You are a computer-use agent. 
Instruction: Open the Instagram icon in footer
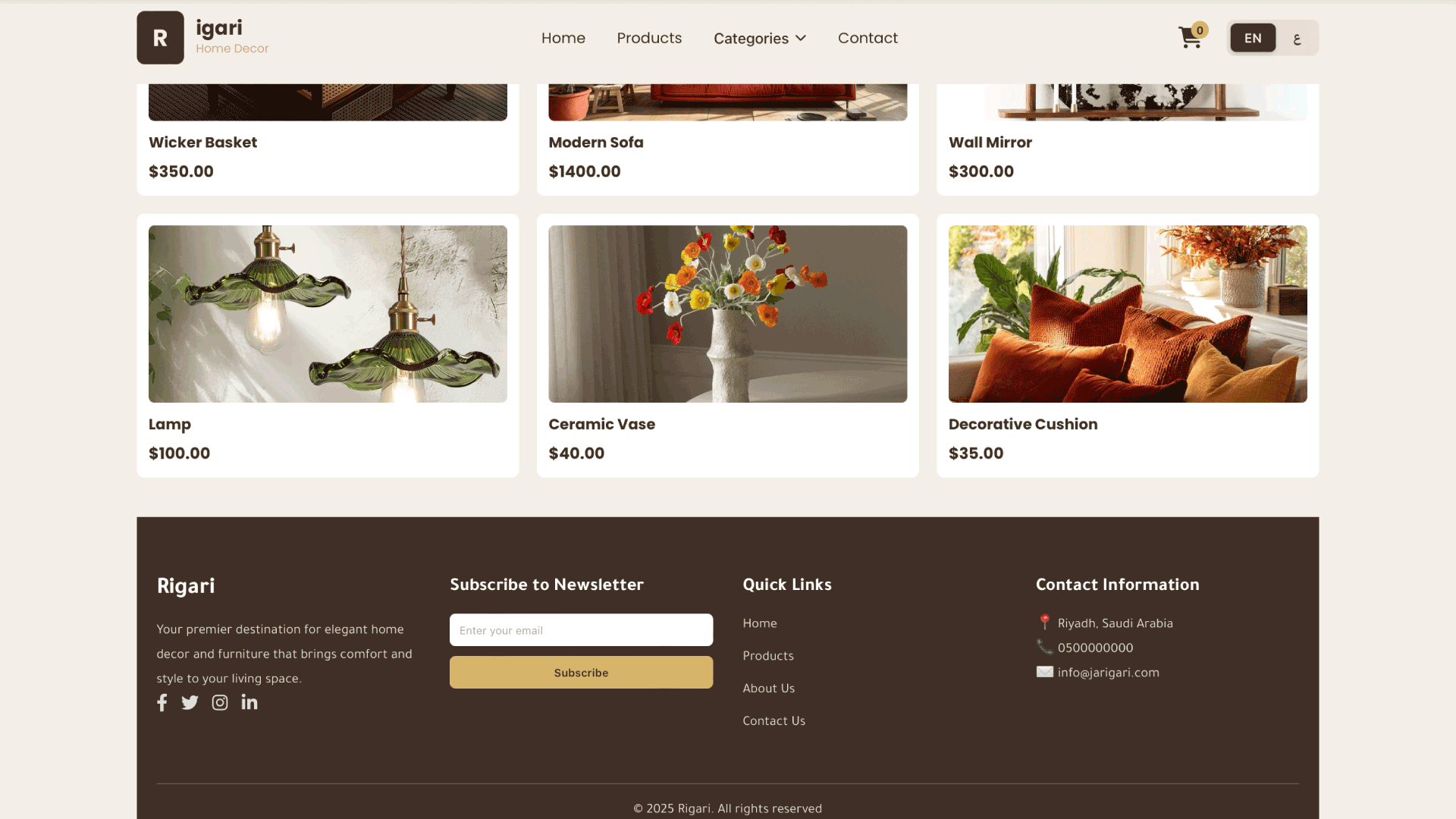click(220, 702)
